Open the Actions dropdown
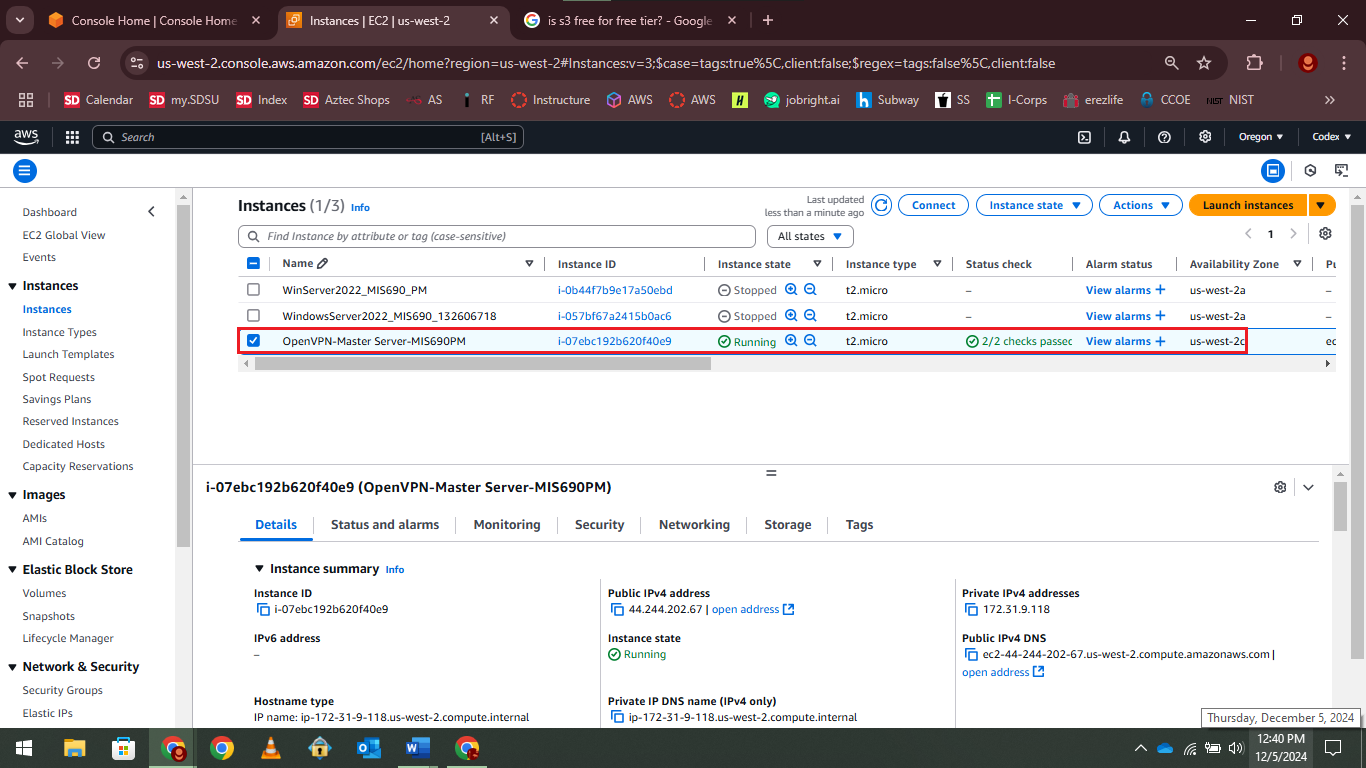The image size is (1366, 768). coord(1141,205)
